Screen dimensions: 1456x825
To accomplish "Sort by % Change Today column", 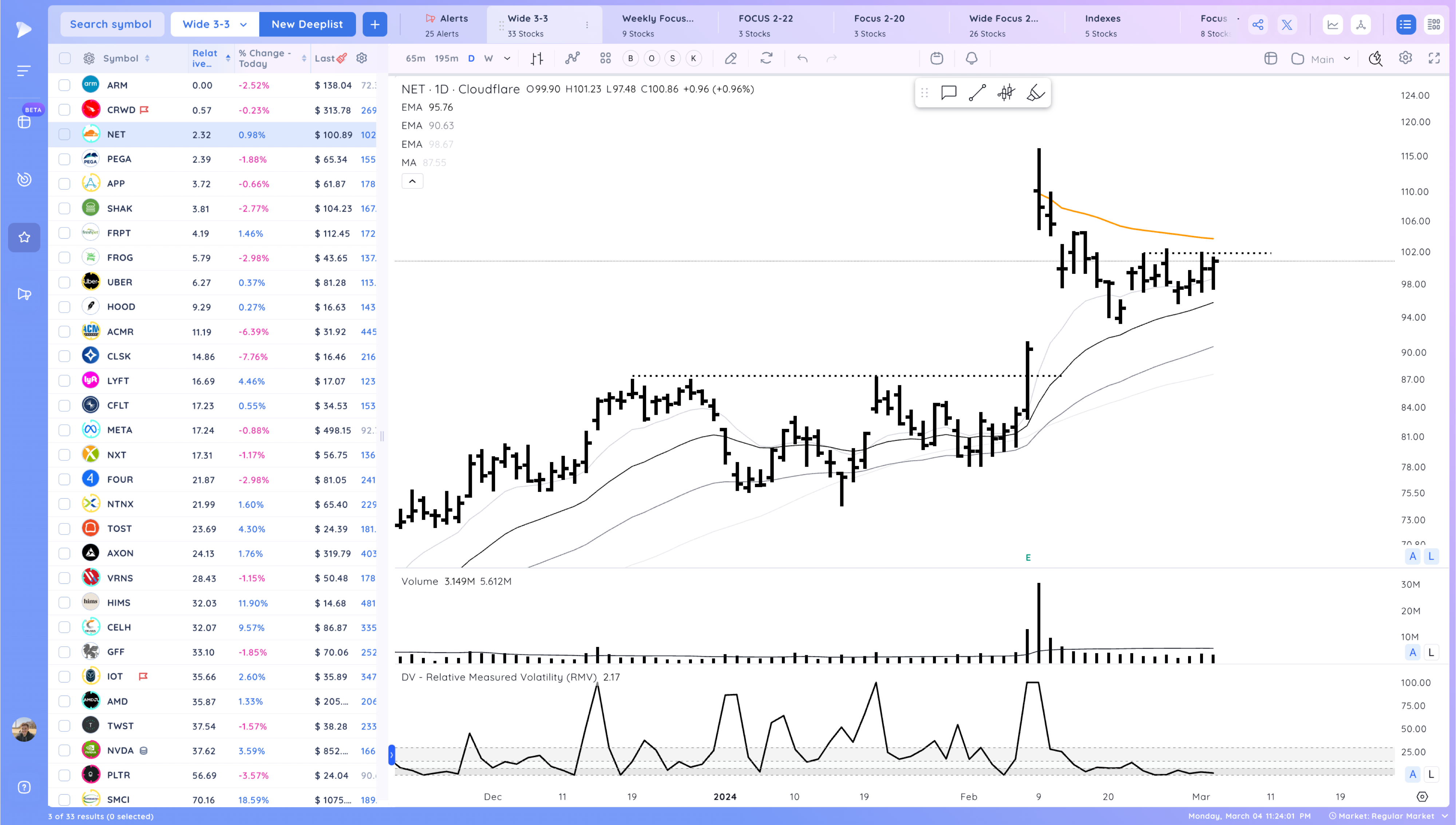I will pyautogui.click(x=272, y=58).
